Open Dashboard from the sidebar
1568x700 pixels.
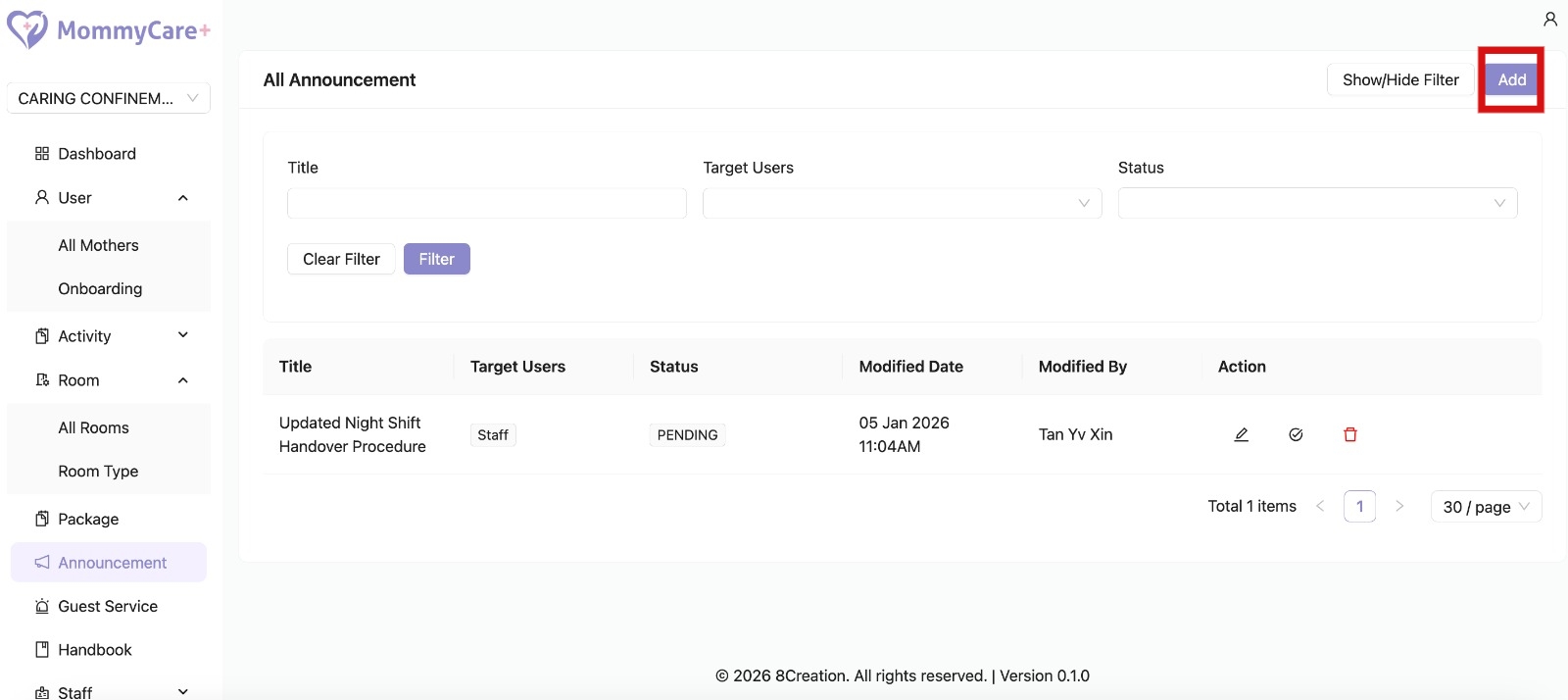click(96, 154)
